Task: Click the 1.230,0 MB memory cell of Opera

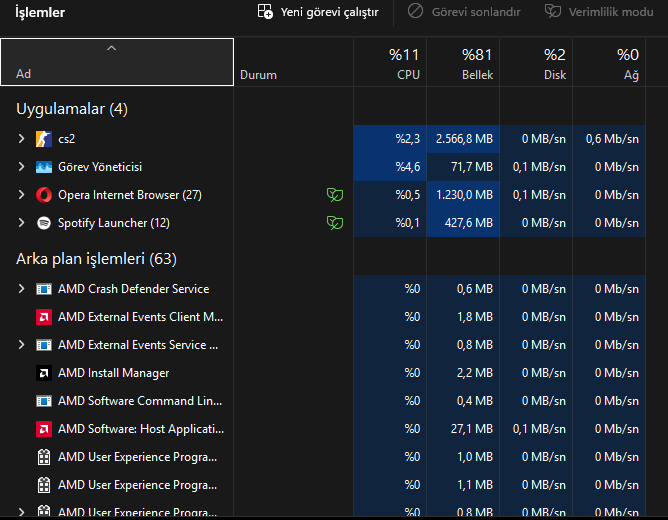Action: (463, 195)
